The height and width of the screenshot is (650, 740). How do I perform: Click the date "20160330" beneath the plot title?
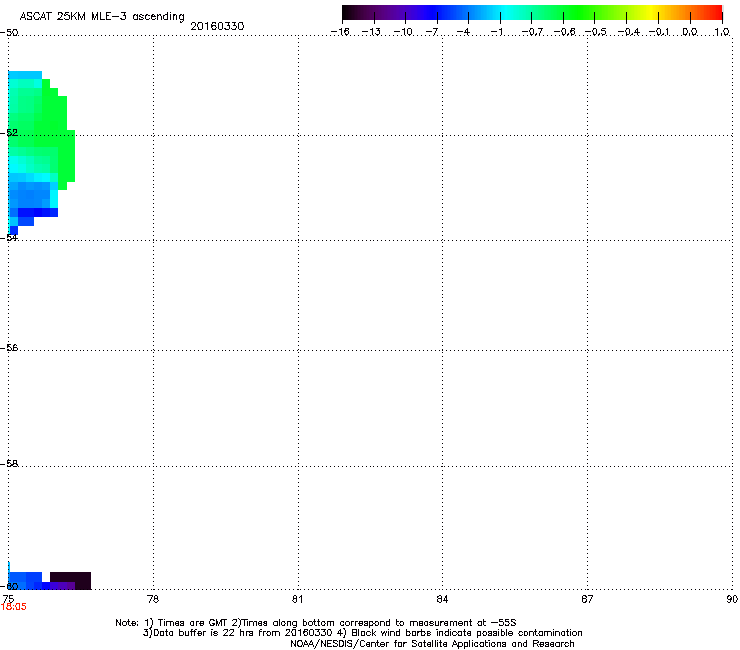tap(217, 26)
